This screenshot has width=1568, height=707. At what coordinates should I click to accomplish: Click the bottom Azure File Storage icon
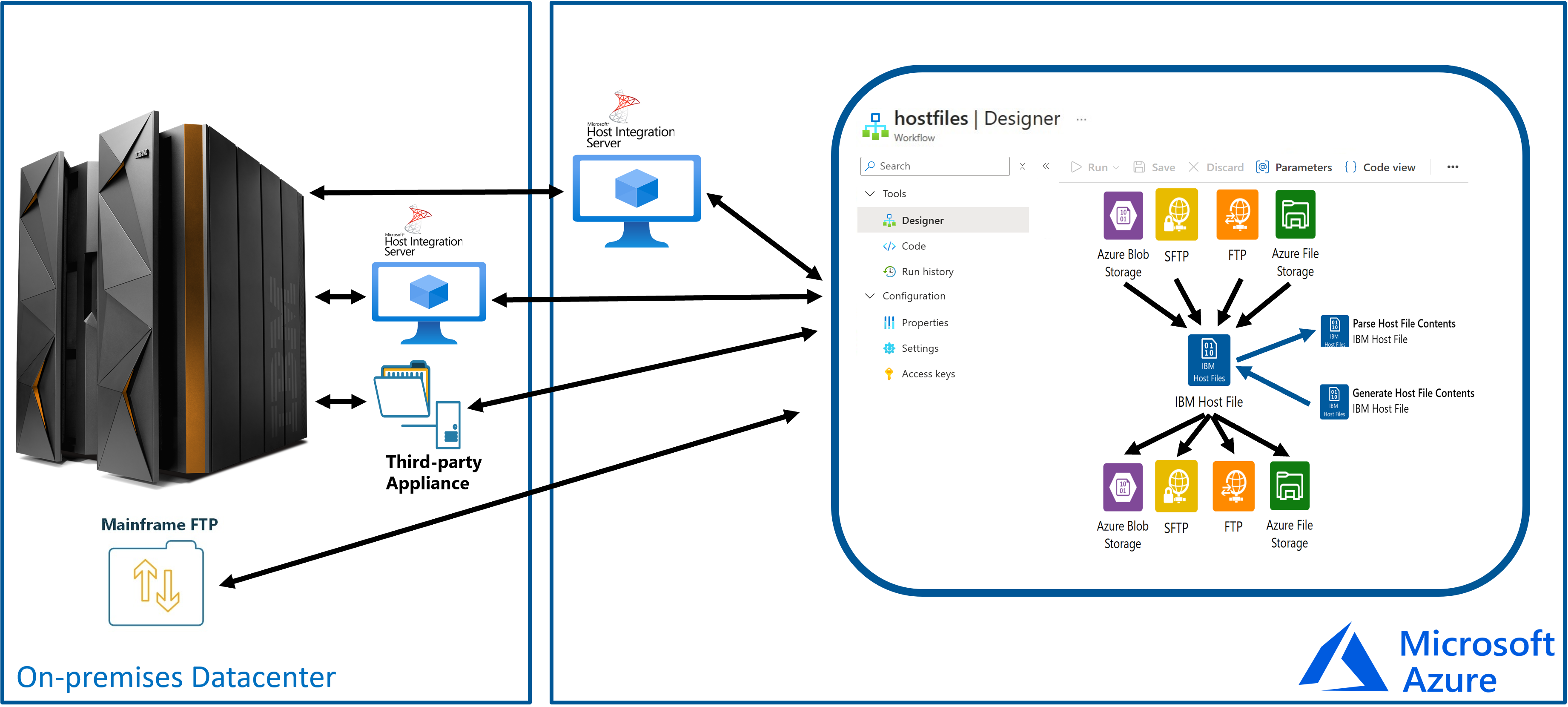coord(1290,486)
